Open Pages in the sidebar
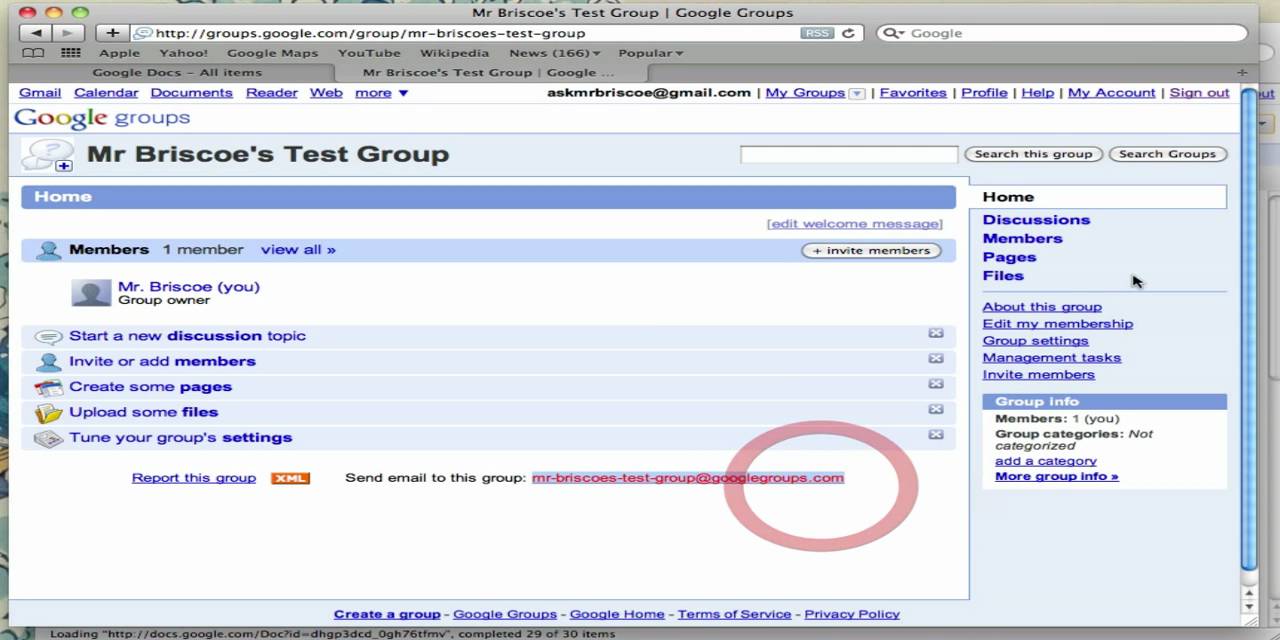The image size is (1280, 640). (1009, 257)
